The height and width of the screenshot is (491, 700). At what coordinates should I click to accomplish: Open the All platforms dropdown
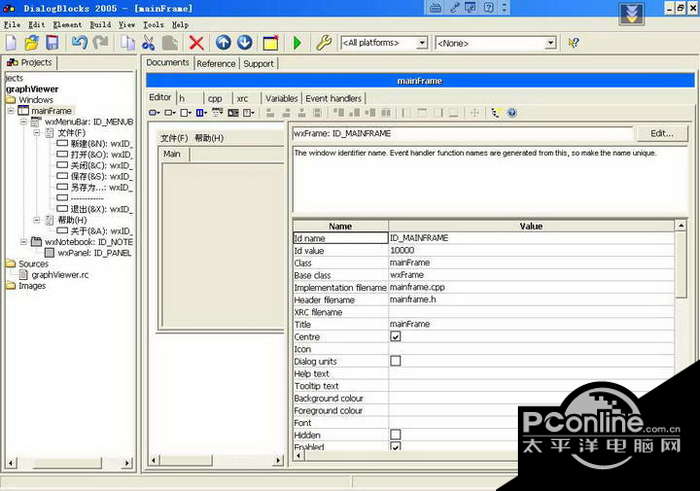tap(421, 43)
